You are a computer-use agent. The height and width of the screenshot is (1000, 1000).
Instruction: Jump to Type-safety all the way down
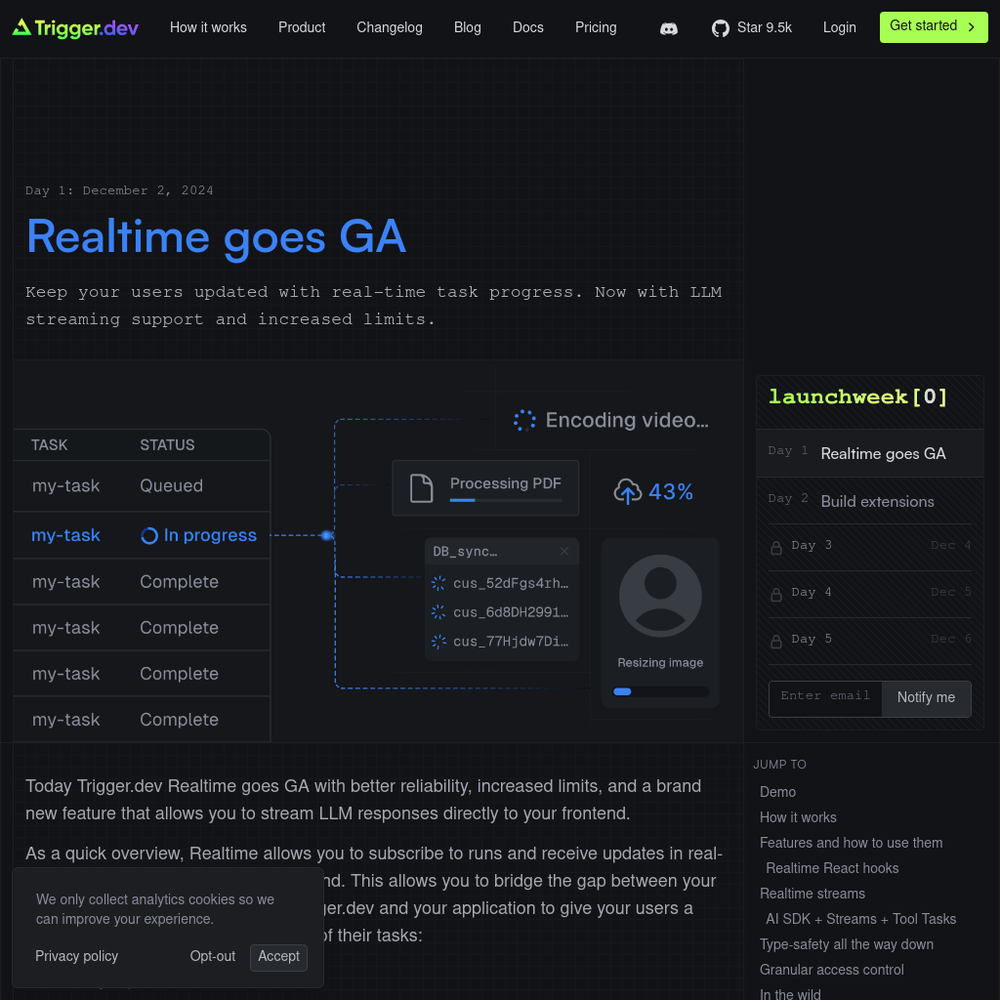[x=846, y=945]
